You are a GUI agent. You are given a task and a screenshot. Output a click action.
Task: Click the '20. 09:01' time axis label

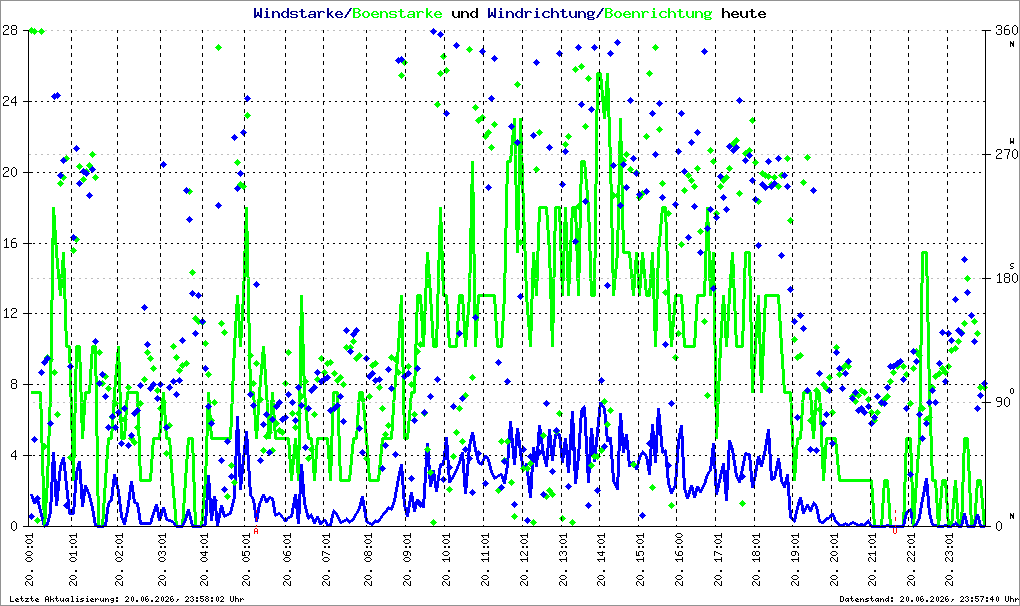407,560
